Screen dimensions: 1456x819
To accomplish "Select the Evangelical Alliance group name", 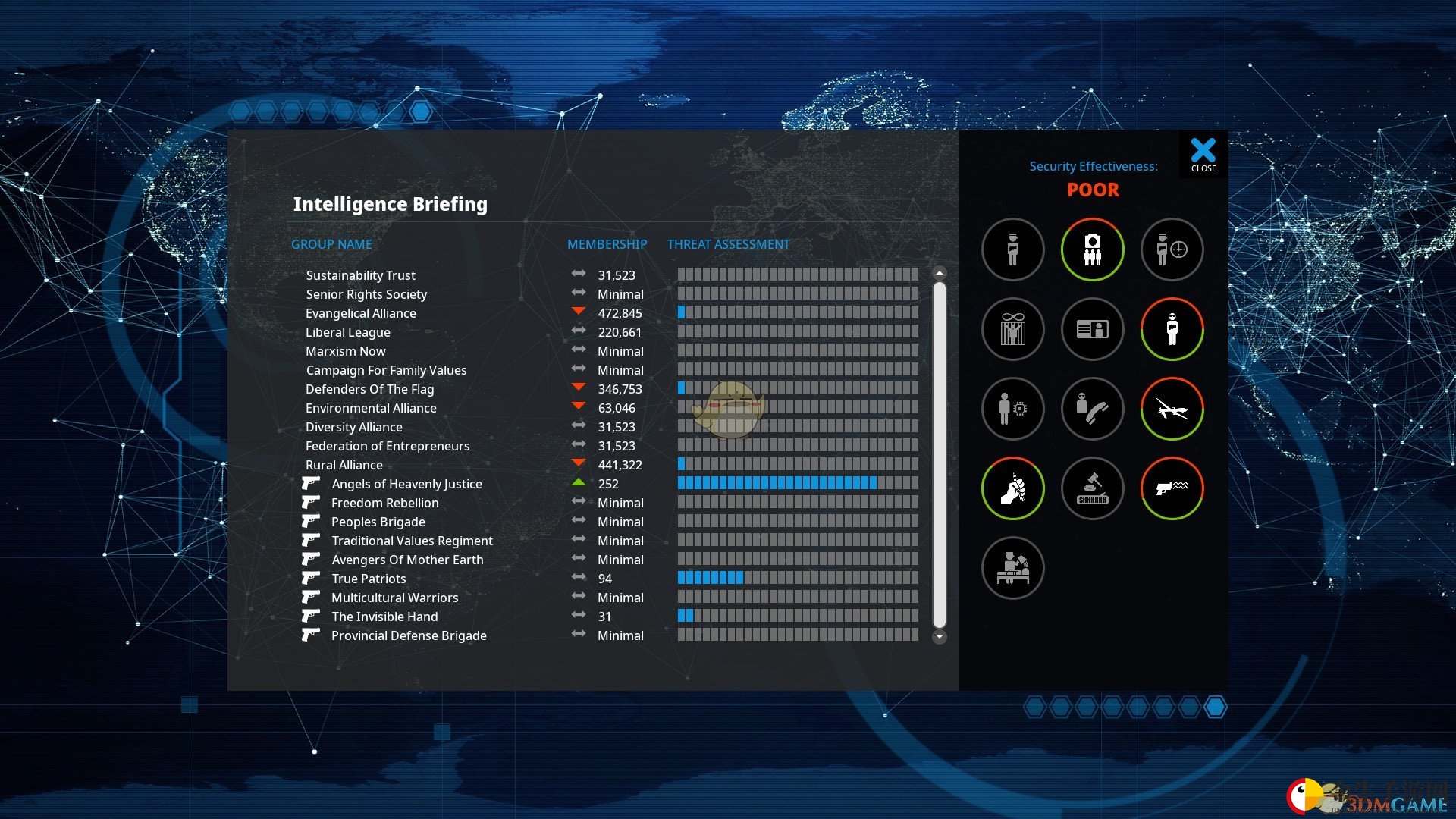I will 361,313.
